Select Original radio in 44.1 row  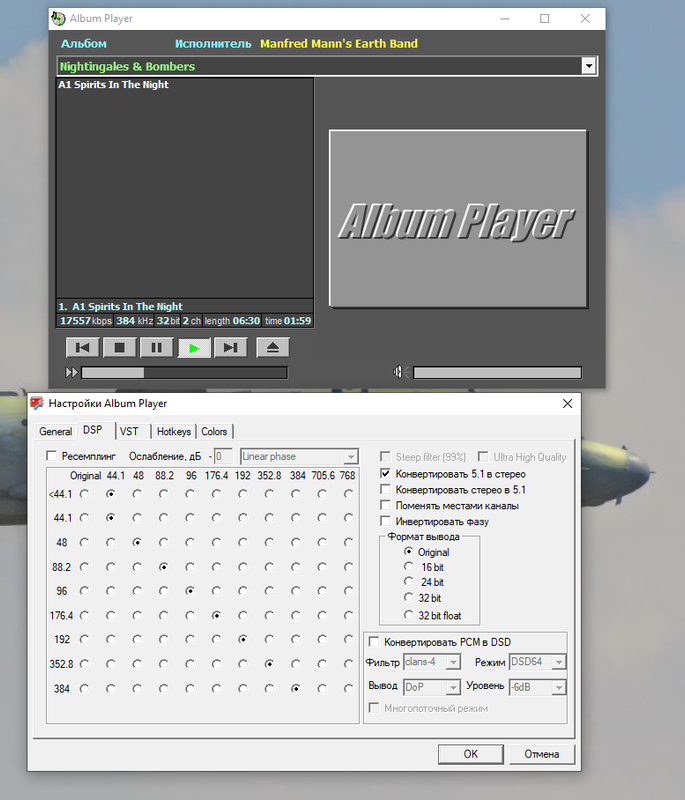84,518
